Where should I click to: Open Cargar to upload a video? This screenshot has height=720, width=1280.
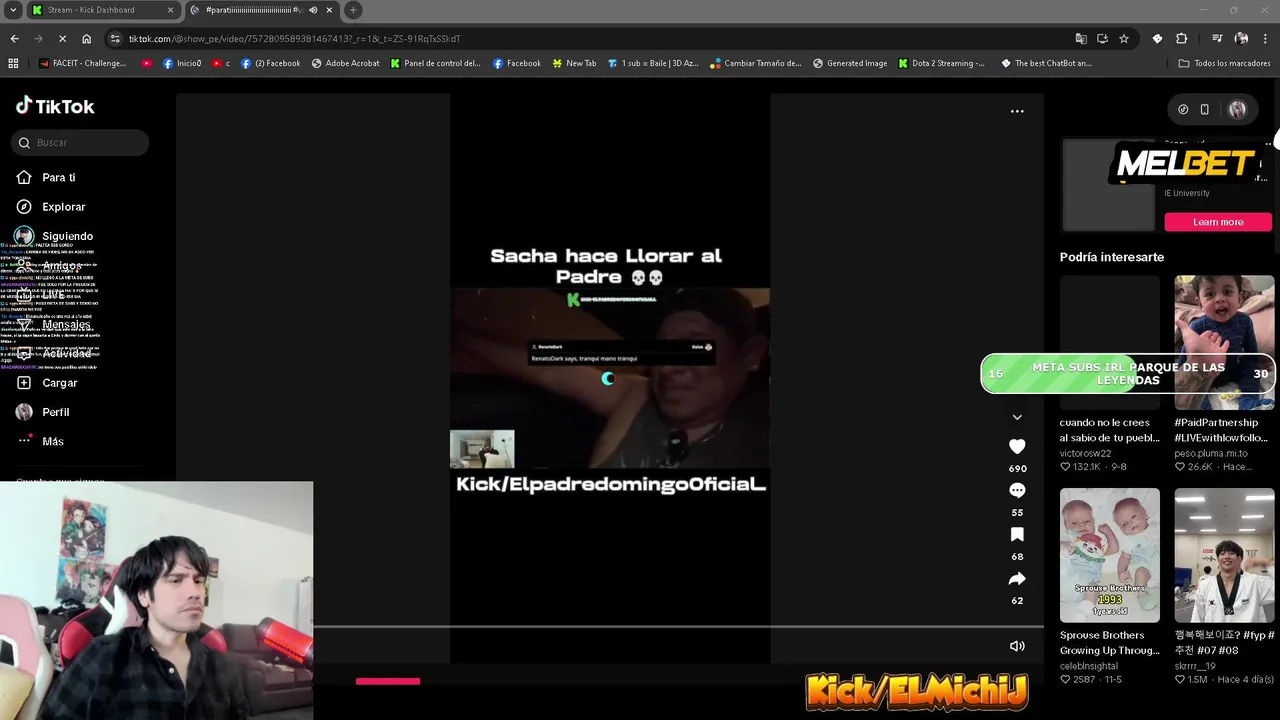59,383
